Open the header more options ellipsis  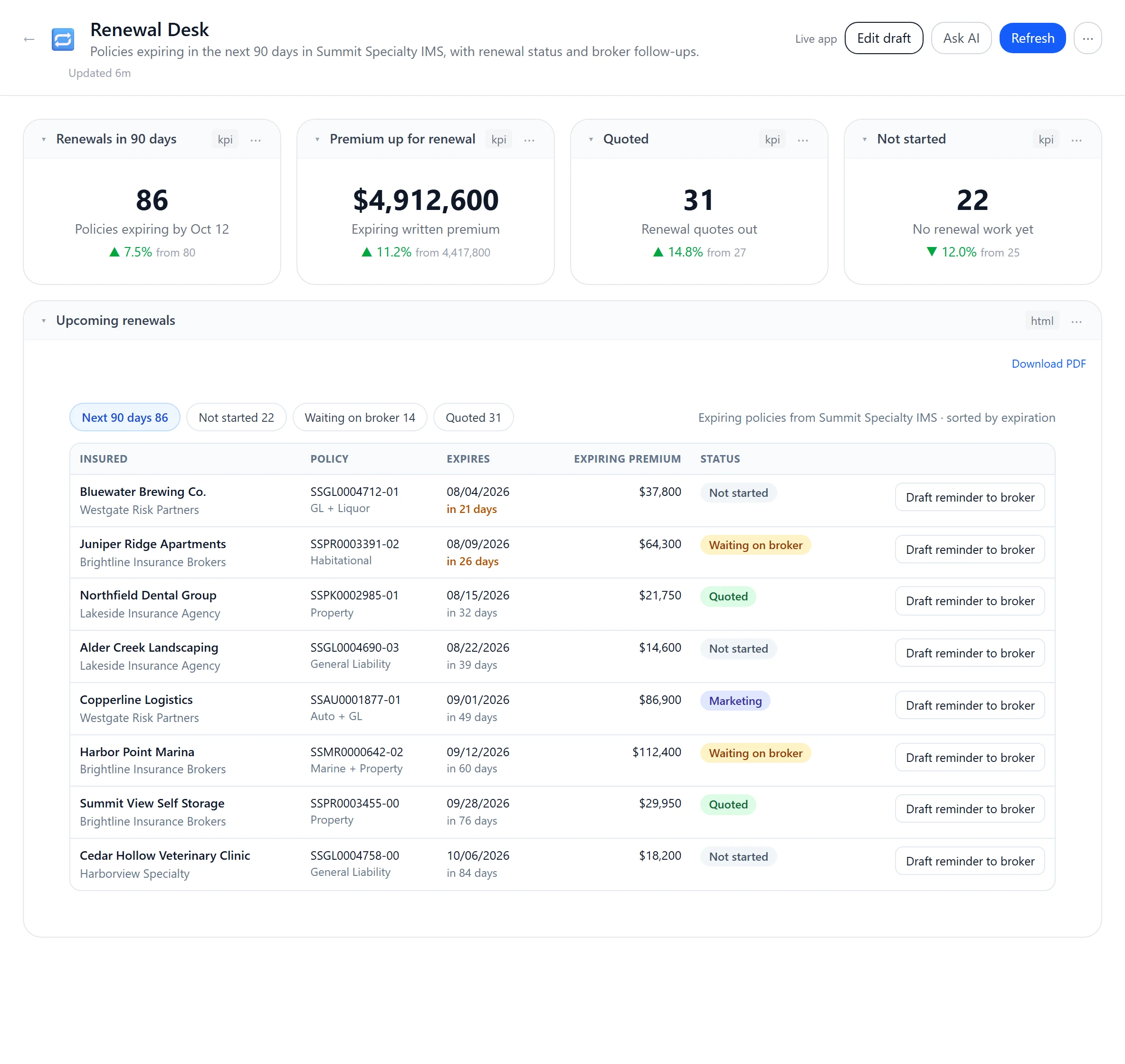point(1087,38)
